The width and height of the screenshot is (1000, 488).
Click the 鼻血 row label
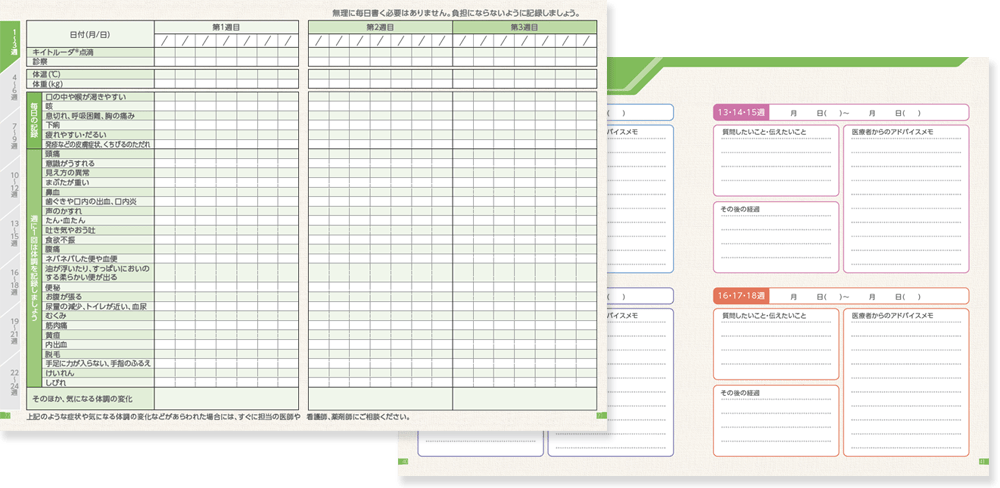(x=98, y=192)
